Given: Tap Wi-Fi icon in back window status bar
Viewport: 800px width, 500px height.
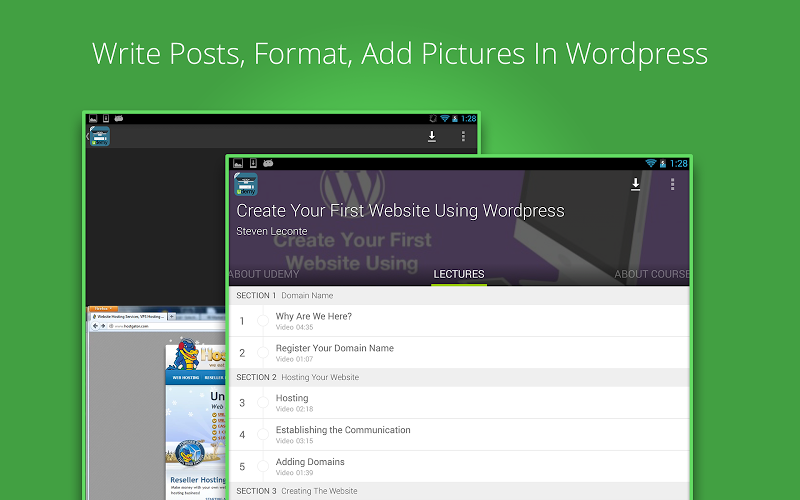Looking at the screenshot, I should 445,118.
